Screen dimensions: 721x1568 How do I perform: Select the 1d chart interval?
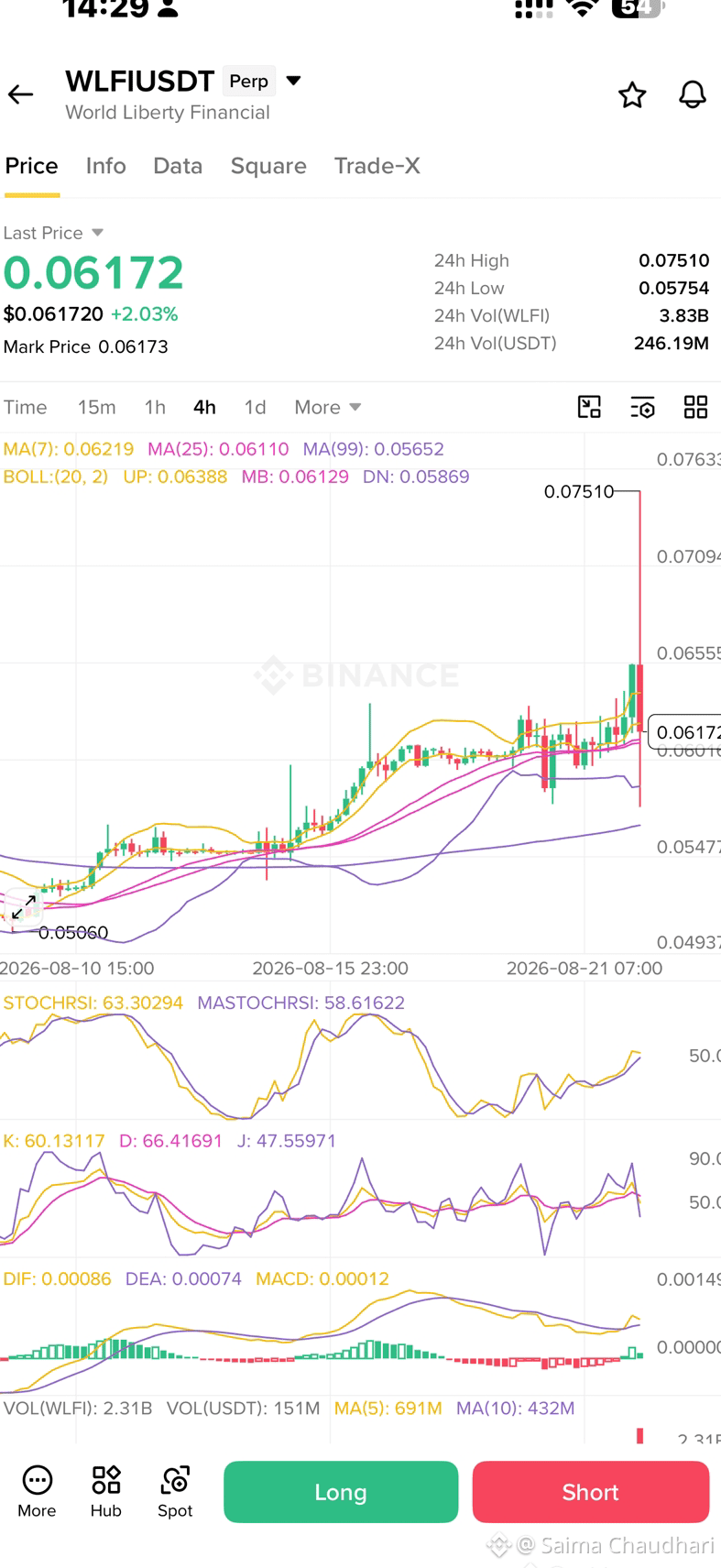255,407
